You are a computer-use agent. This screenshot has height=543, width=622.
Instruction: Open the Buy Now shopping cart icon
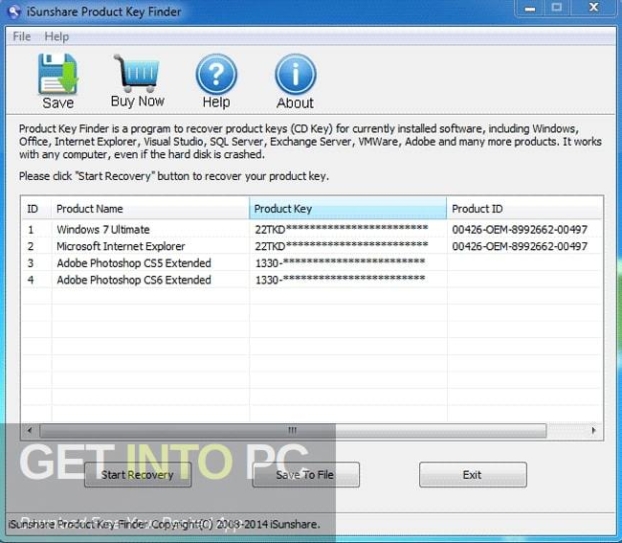click(136, 73)
